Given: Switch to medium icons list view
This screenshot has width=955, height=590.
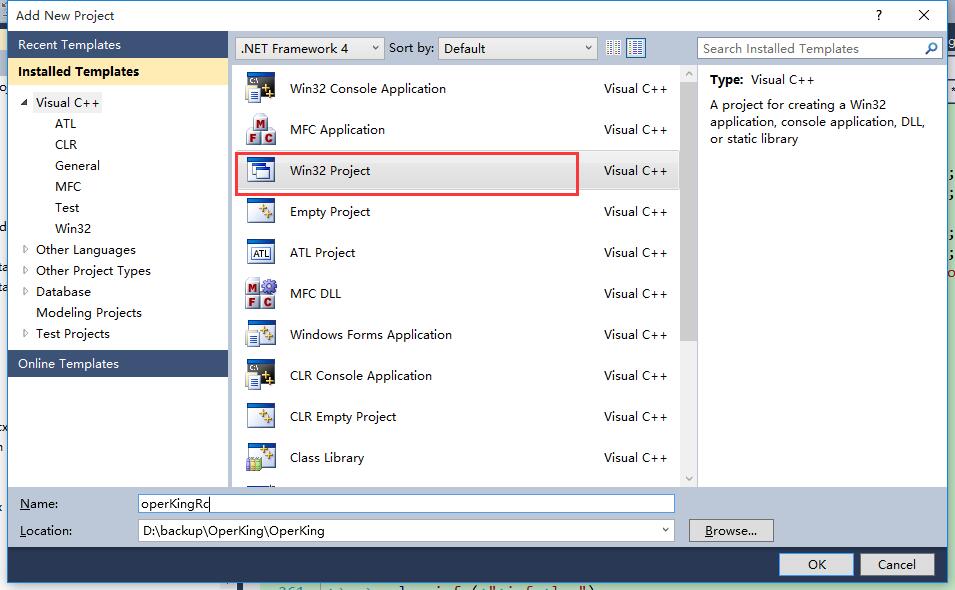Looking at the screenshot, I should coord(636,48).
